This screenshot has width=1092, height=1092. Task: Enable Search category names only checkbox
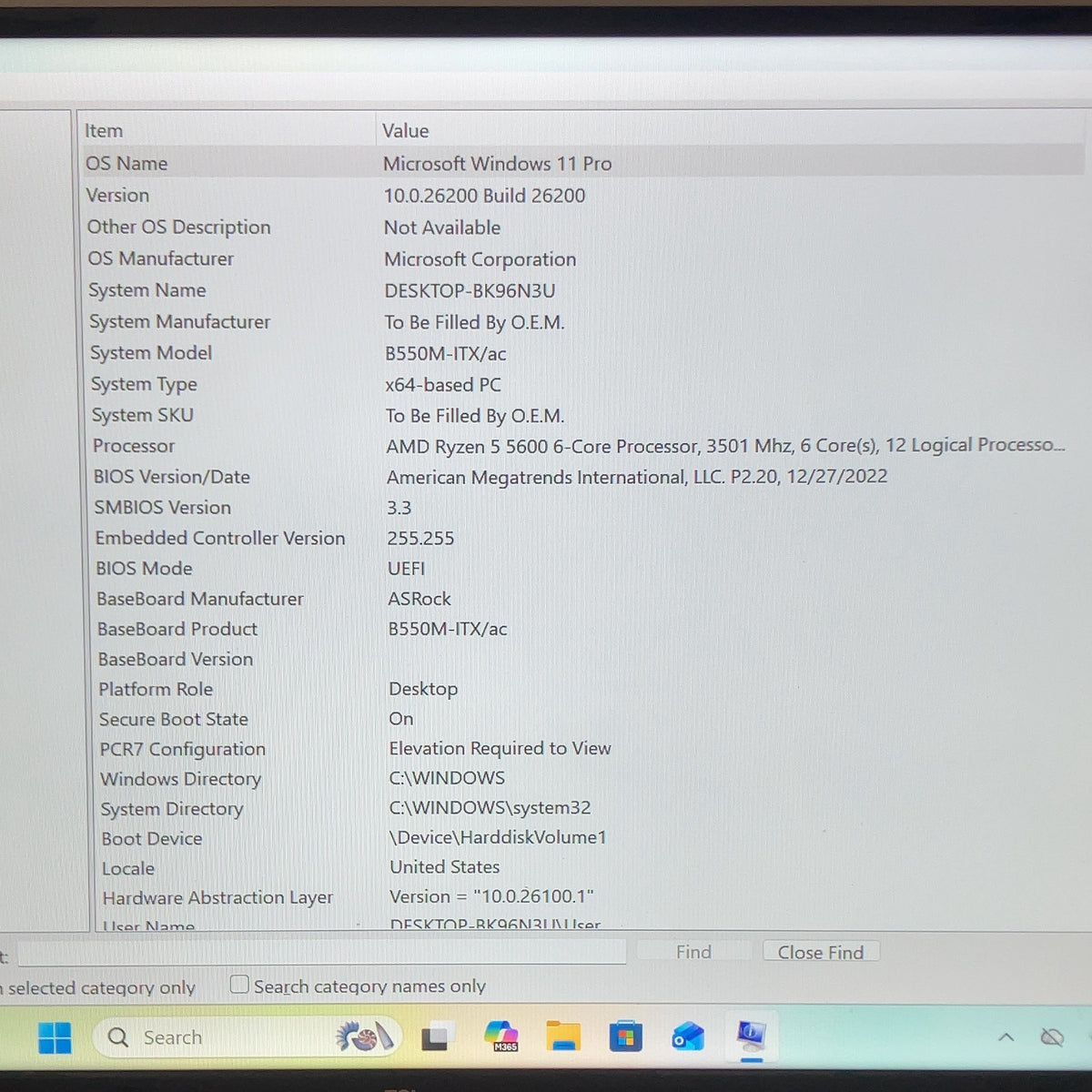tap(239, 985)
